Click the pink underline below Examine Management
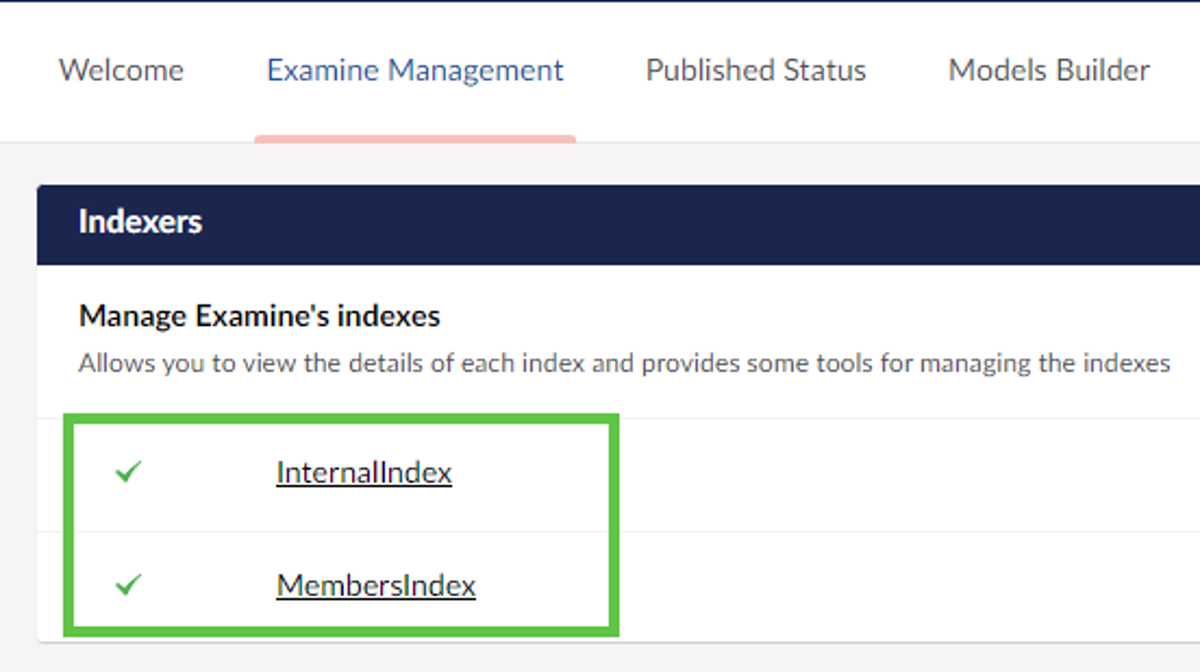 [x=415, y=139]
